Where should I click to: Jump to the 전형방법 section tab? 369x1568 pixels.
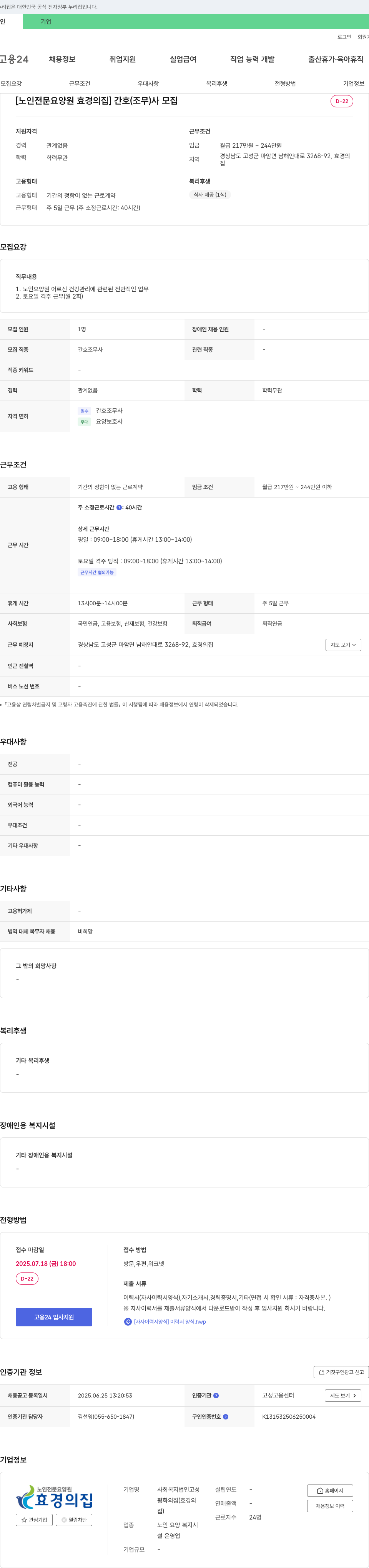click(x=285, y=83)
